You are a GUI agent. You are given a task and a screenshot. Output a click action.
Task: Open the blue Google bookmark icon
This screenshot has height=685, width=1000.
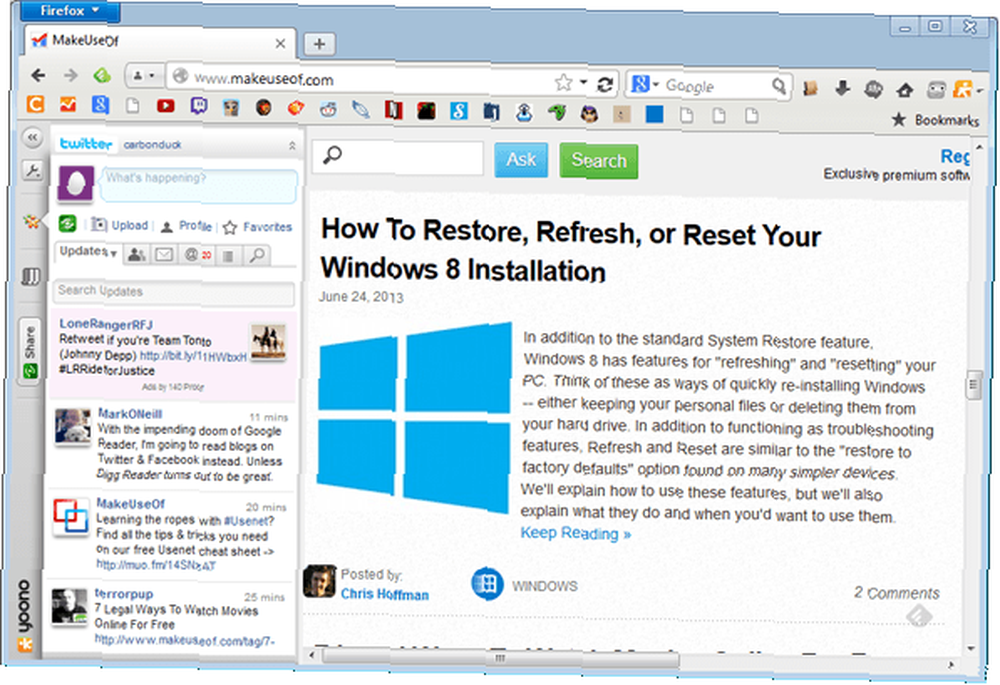(x=100, y=104)
